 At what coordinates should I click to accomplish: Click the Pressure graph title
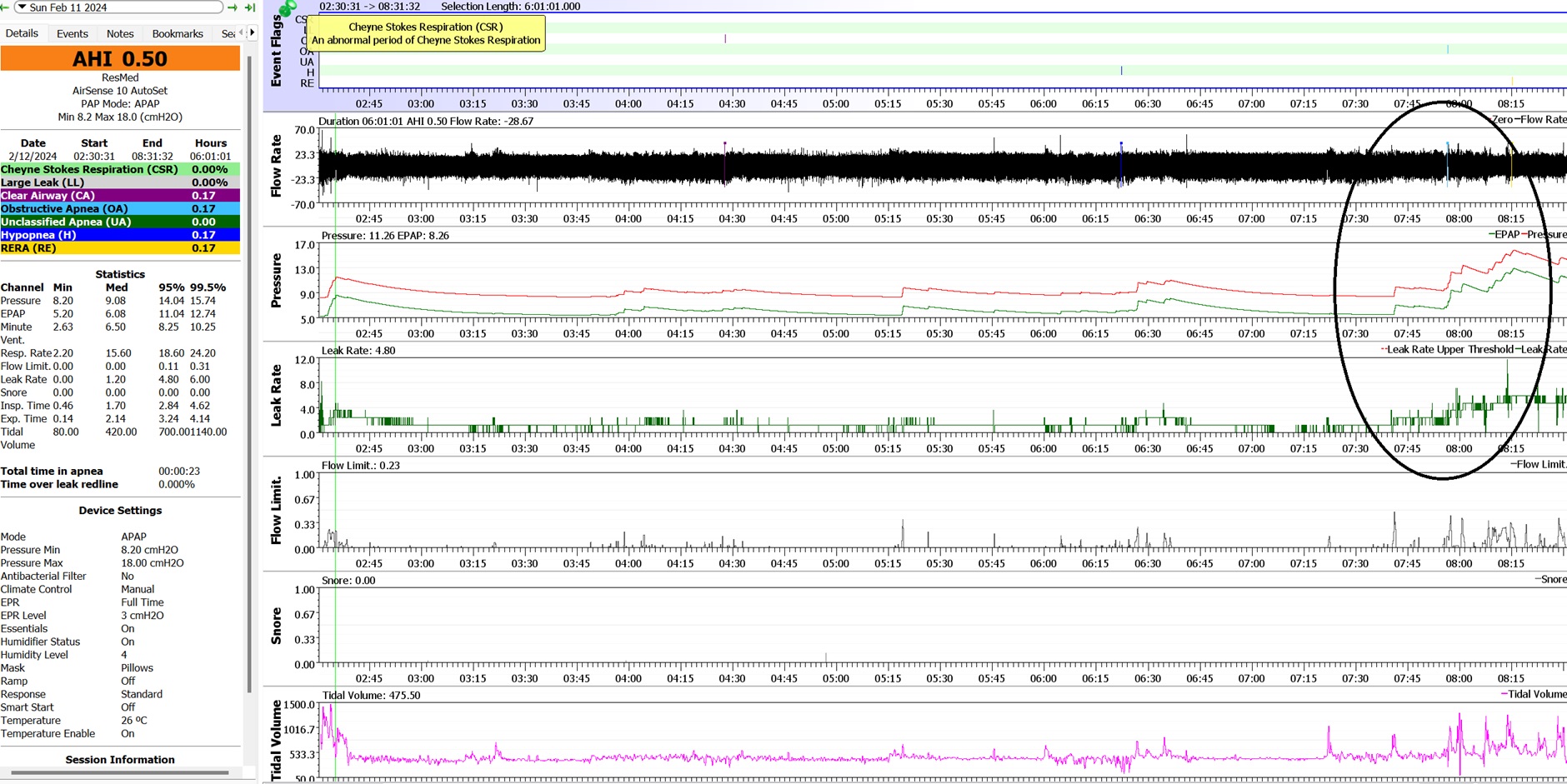pos(276,282)
